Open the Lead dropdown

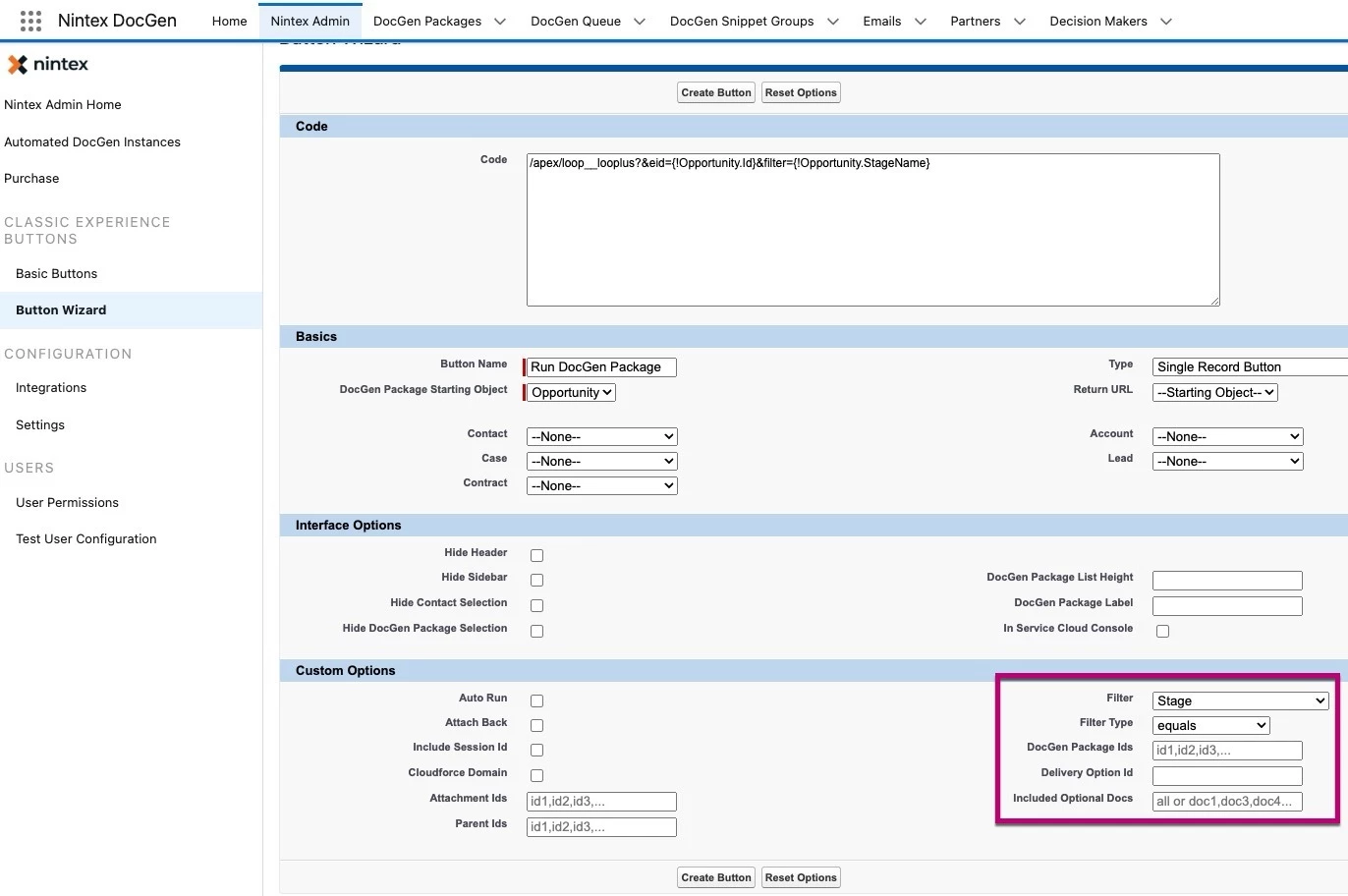[1227, 461]
